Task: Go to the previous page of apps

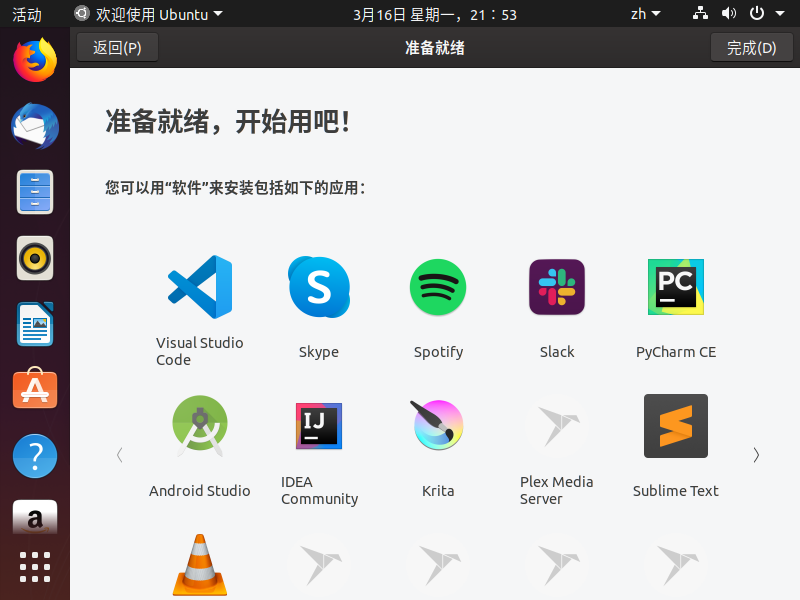Action: (x=119, y=455)
